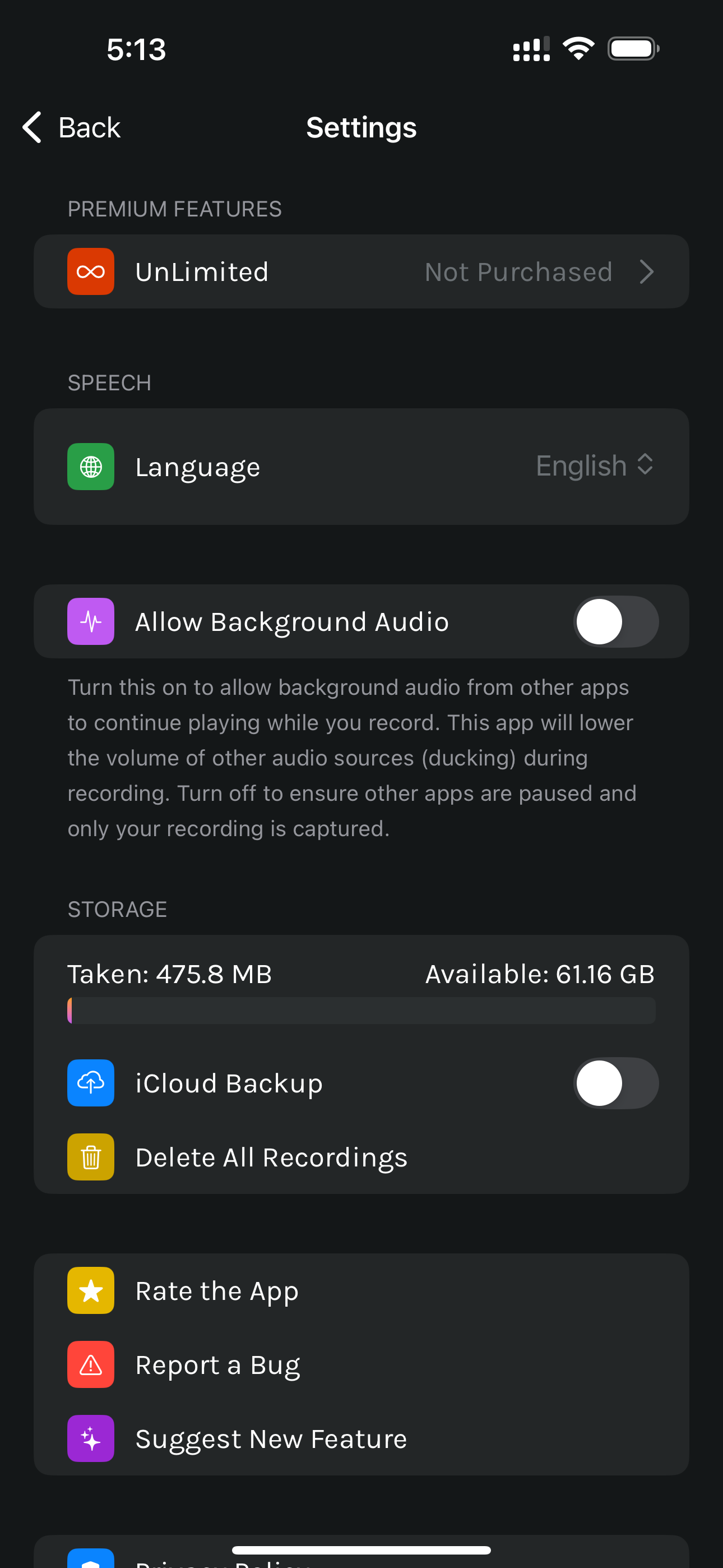Tap the orange infinity UnLimited icon
The image size is (723, 1568).
point(91,271)
